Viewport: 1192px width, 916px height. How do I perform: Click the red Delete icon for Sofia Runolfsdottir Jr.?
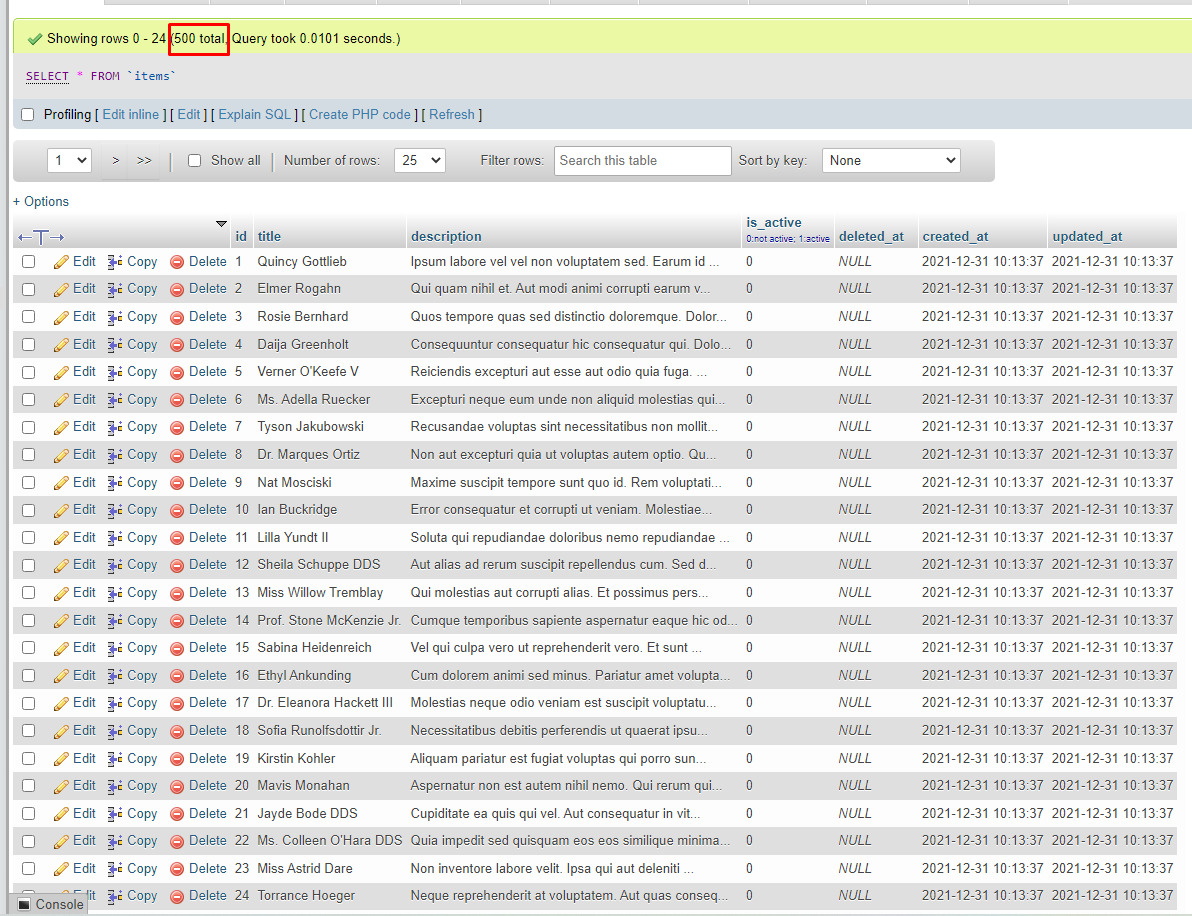click(x=177, y=731)
